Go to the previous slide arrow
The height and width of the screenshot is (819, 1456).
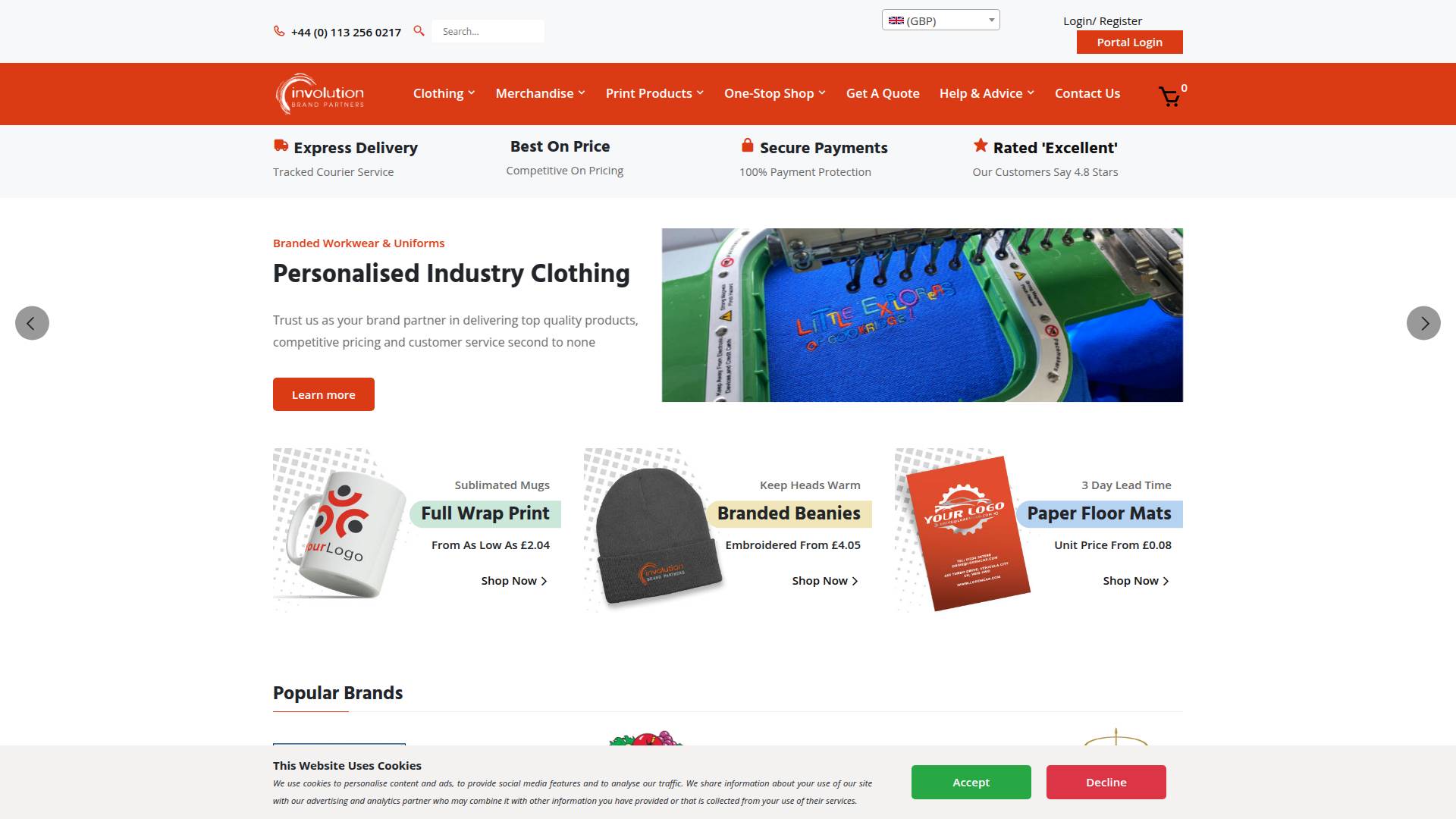32,323
